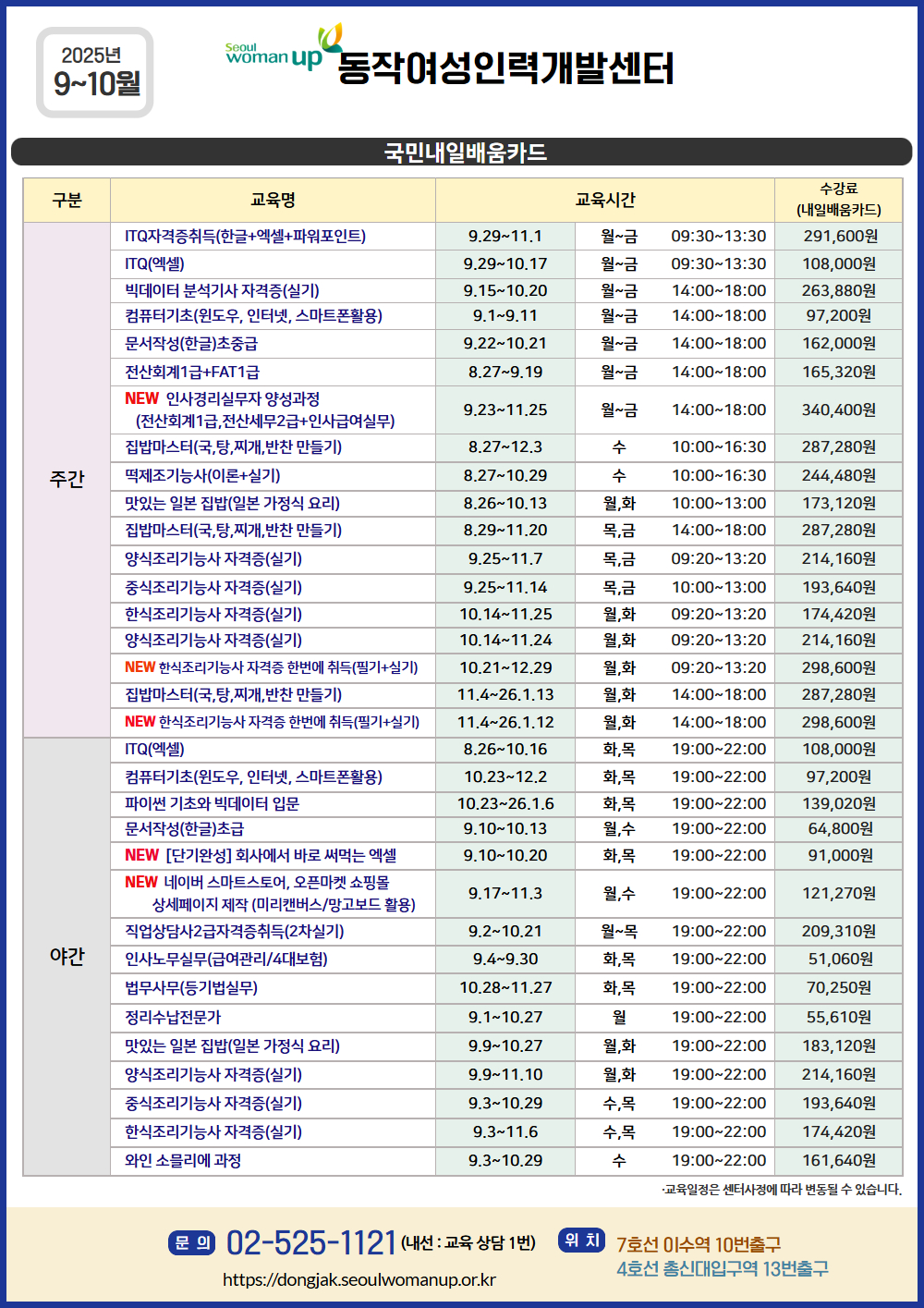Select [단기완성] 회사에서 바로 써먹는 엑셀 course
Screen dimensions: 924x1308
[281, 856]
